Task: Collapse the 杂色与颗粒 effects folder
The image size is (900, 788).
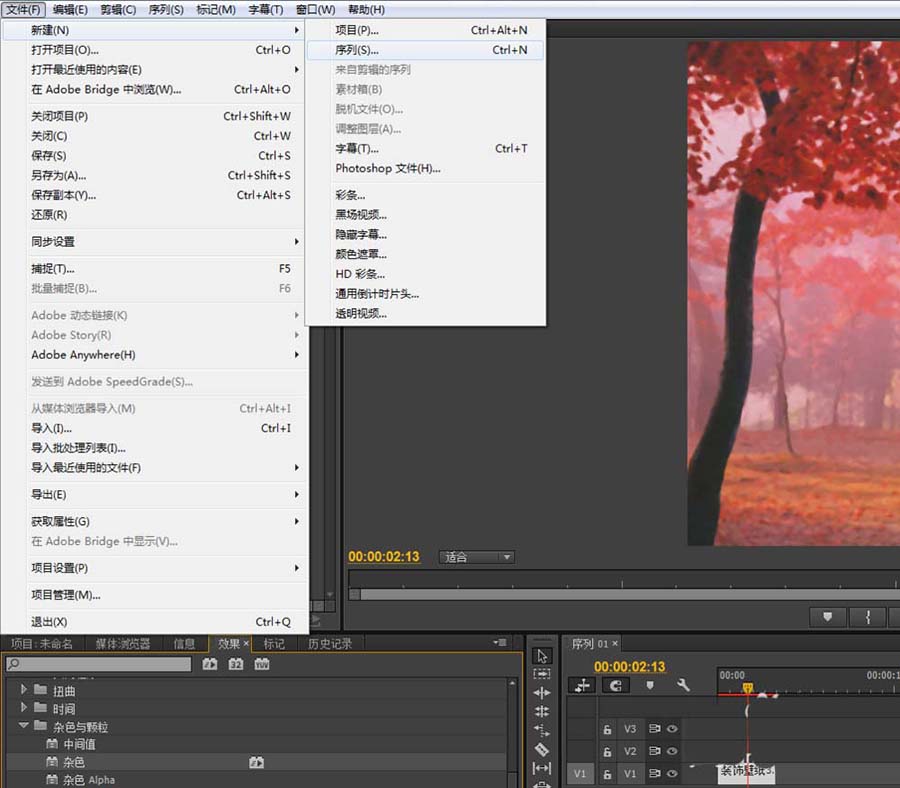Action: [x=22, y=723]
